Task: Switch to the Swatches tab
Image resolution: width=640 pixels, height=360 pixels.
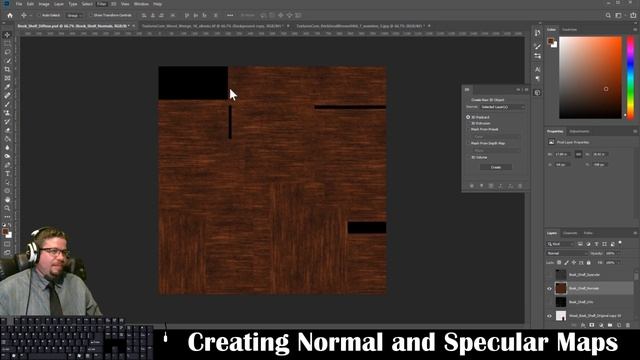Action: point(569,30)
